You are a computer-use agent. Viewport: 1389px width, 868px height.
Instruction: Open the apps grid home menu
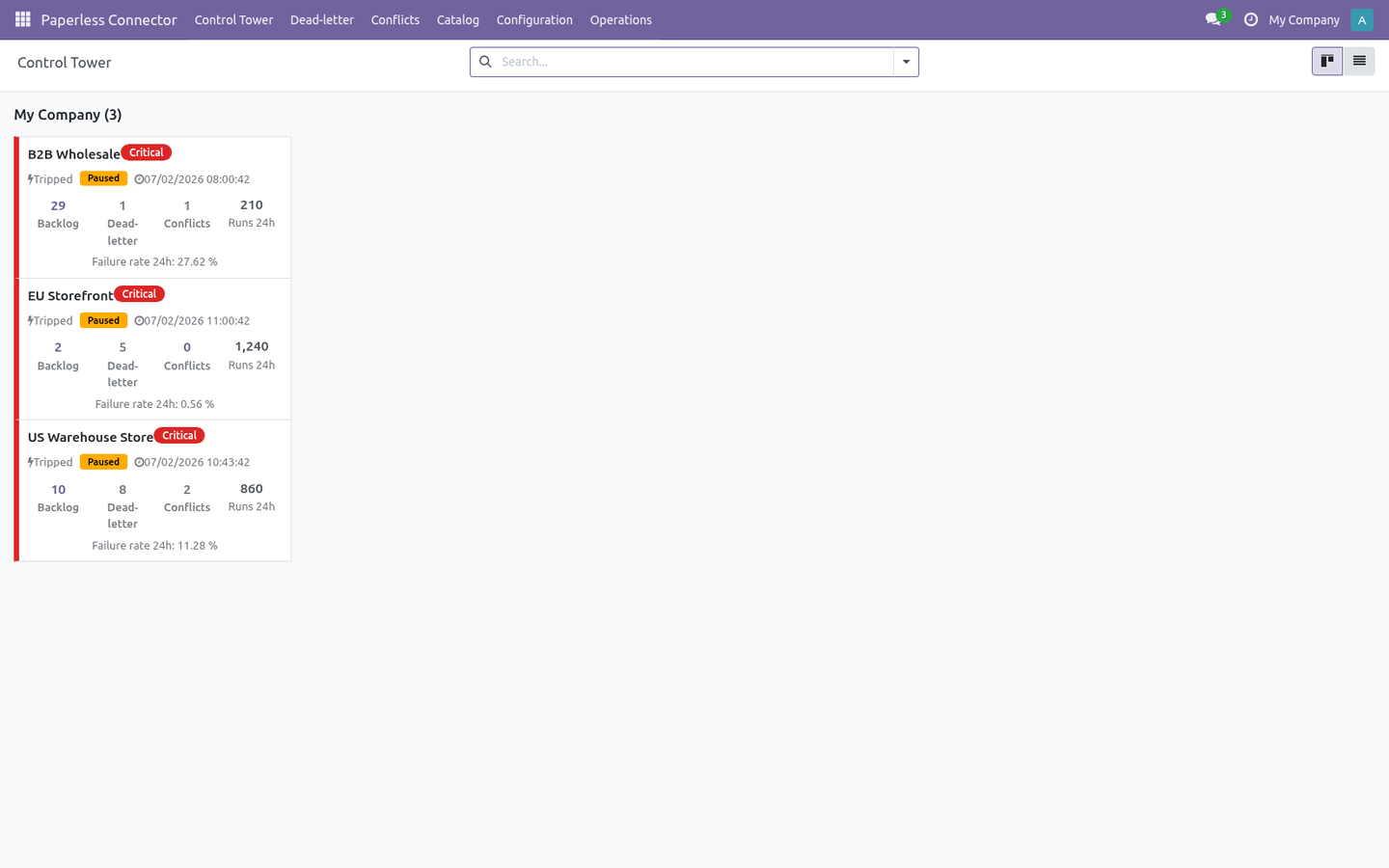[23, 19]
